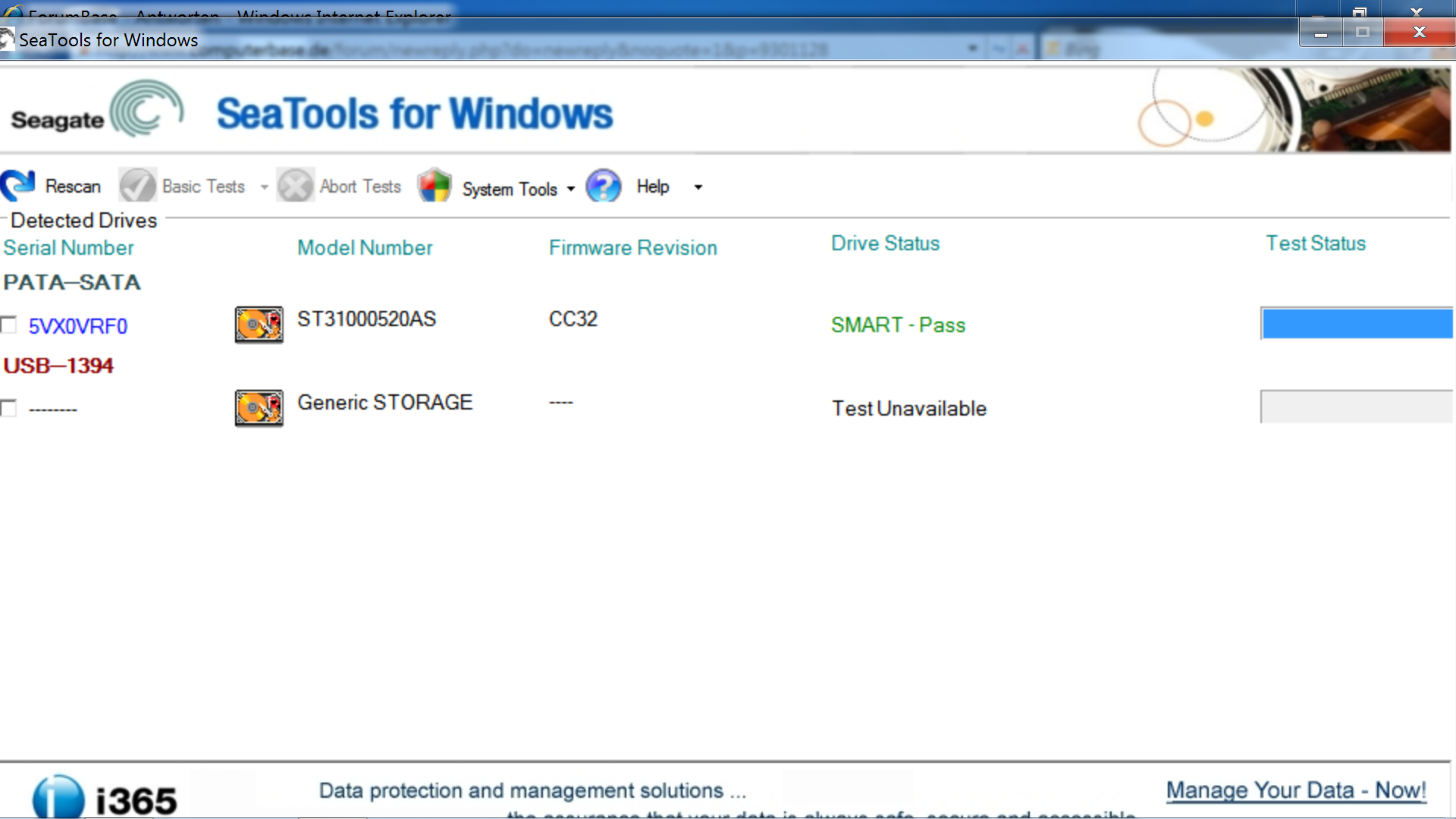Click the Abort Tests X icon
The image size is (1456, 819).
pos(295,186)
